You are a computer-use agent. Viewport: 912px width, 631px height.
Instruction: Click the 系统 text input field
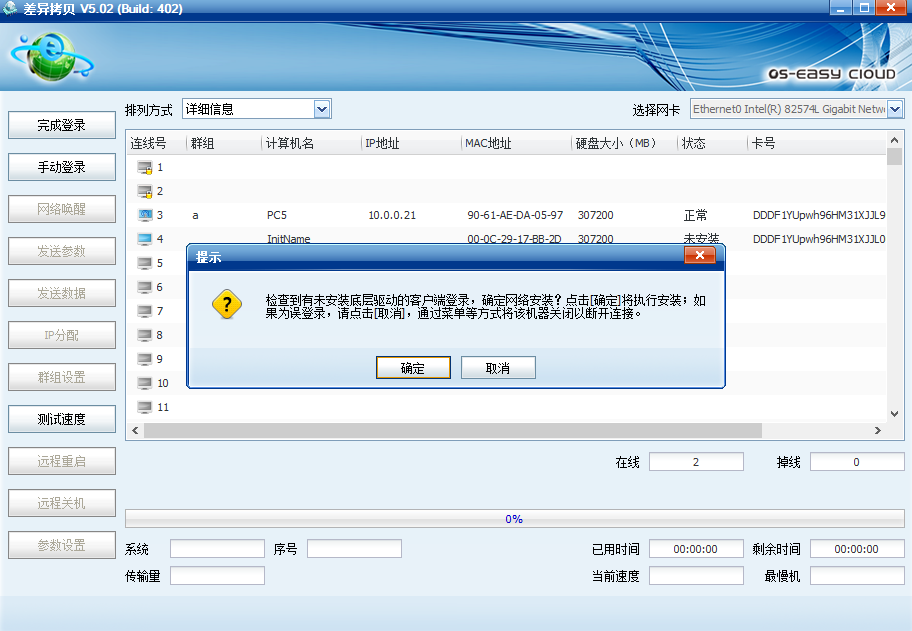[217, 548]
